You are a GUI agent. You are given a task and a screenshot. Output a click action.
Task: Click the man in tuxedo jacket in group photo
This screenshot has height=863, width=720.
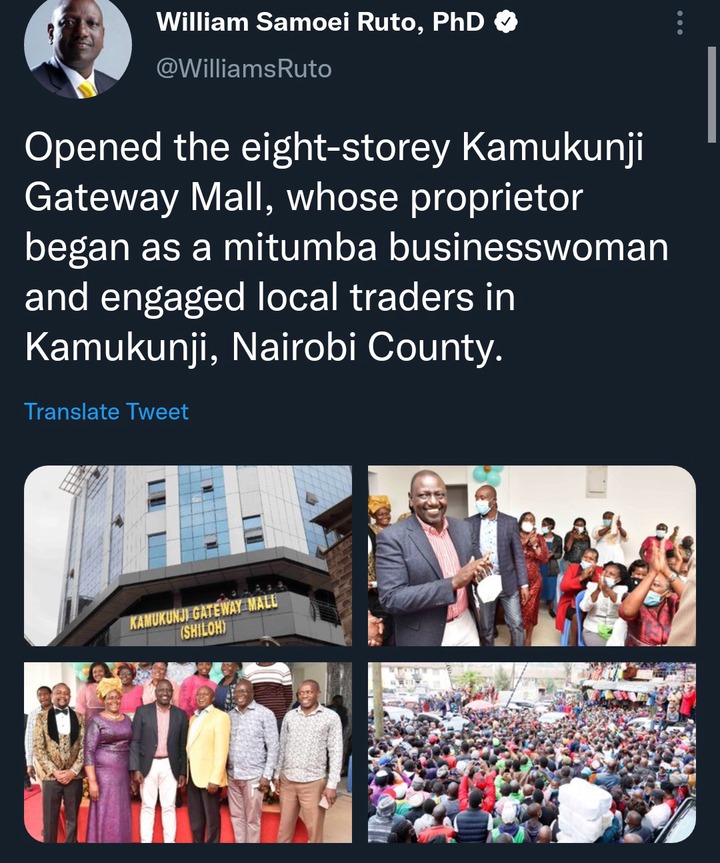(x=58, y=762)
